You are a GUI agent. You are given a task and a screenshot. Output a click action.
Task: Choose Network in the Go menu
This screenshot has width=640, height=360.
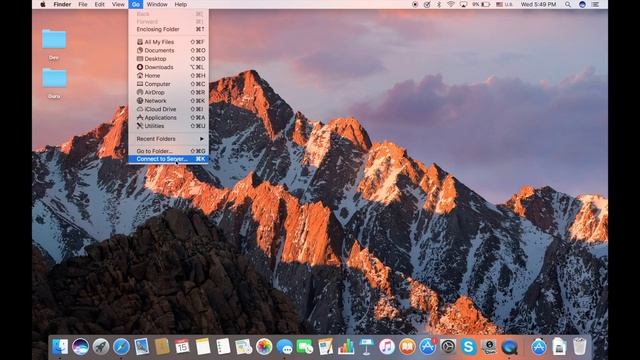168,101
